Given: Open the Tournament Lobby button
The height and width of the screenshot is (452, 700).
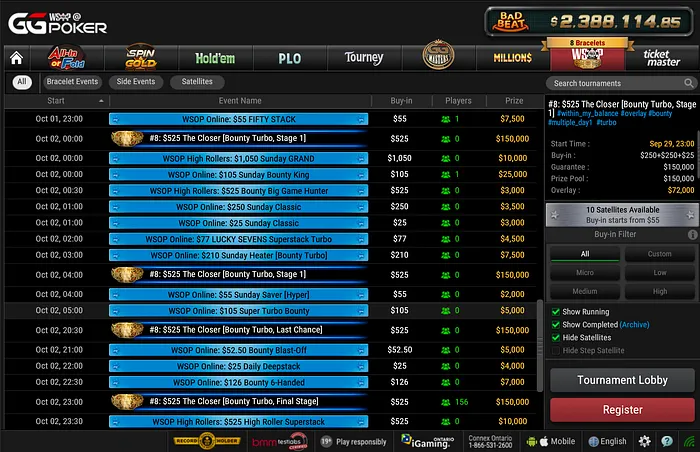Looking at the screenshot, I should [x=621, y=380].
